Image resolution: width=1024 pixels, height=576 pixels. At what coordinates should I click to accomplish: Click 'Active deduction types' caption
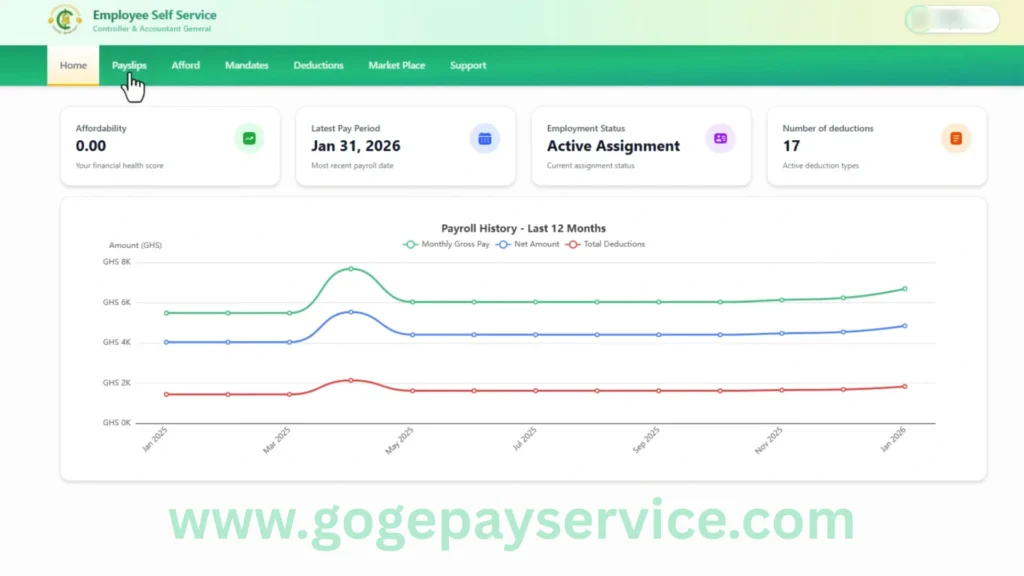821,166
